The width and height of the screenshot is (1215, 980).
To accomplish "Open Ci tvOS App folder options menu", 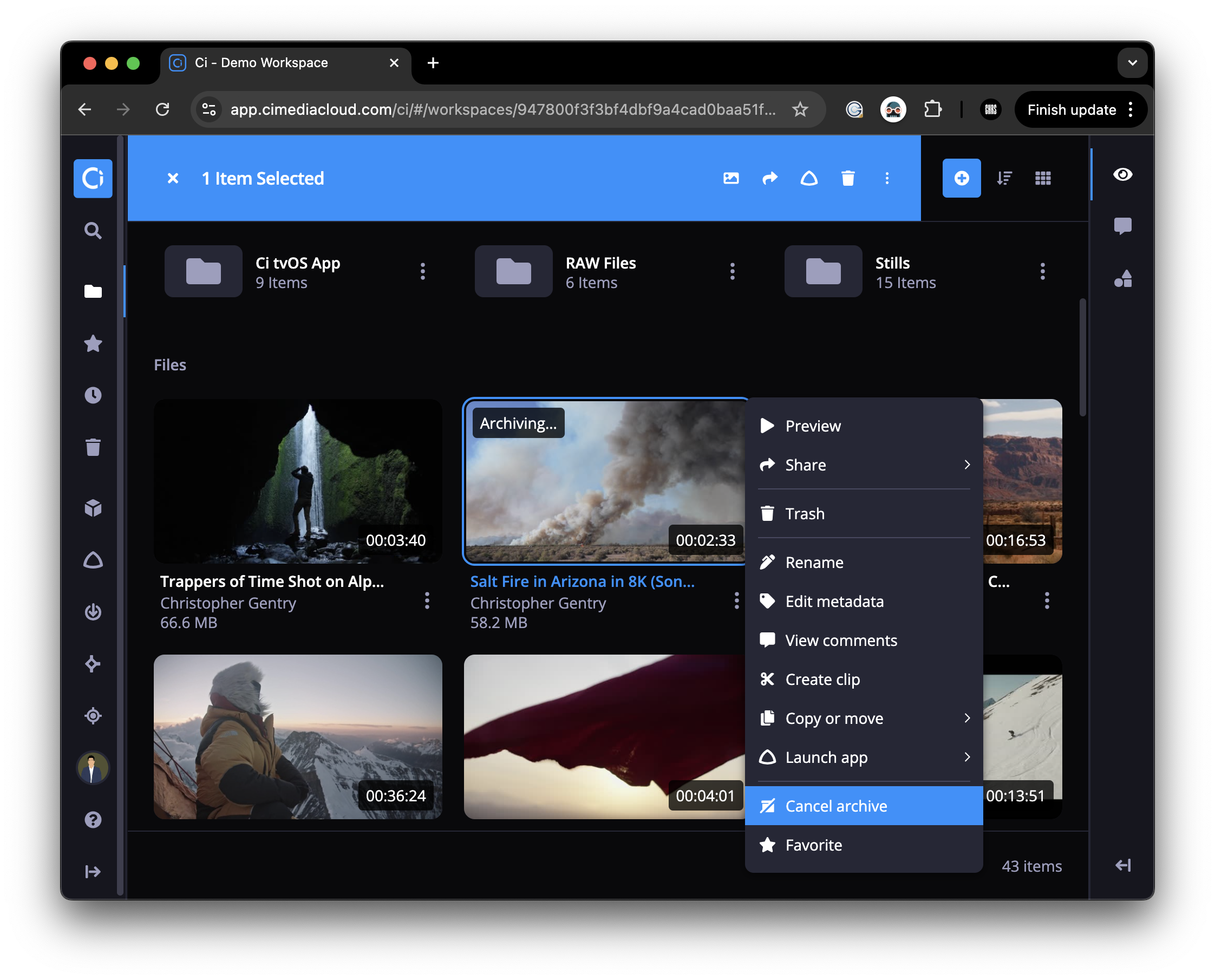I will click(422, 272).
